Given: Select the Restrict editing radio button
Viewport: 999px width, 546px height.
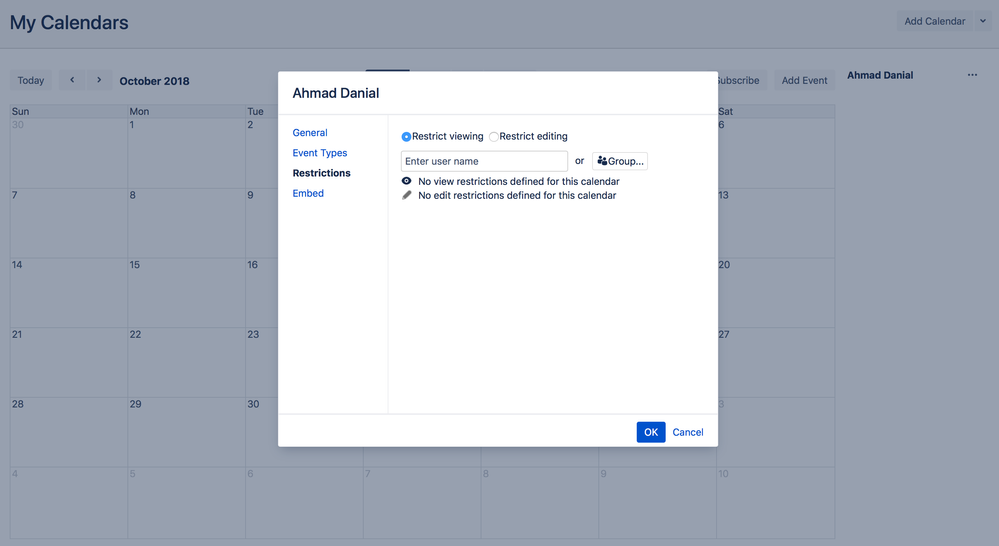Looking at the screenshot, I should [x=493, y=136].
